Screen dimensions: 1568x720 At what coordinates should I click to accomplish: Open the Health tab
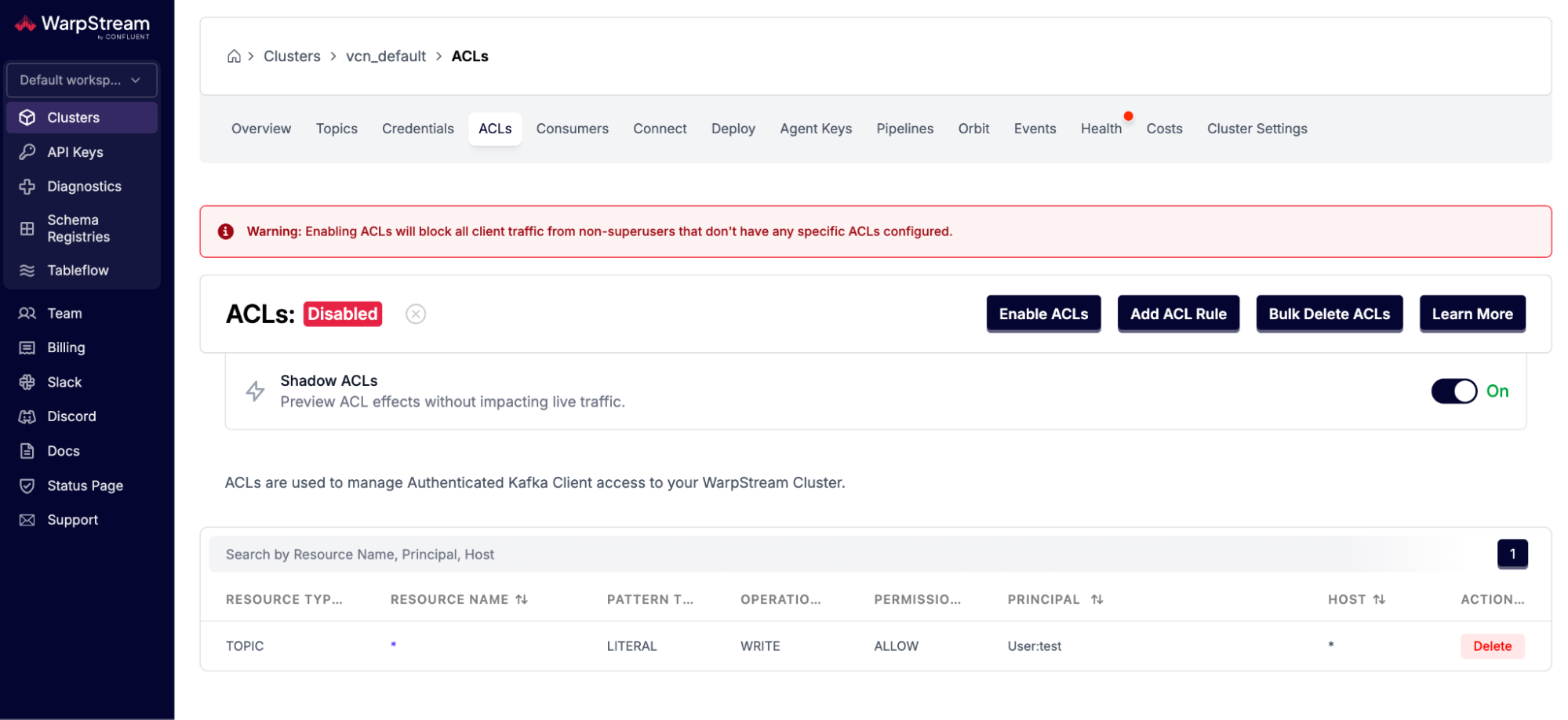tap(1101, 129)
